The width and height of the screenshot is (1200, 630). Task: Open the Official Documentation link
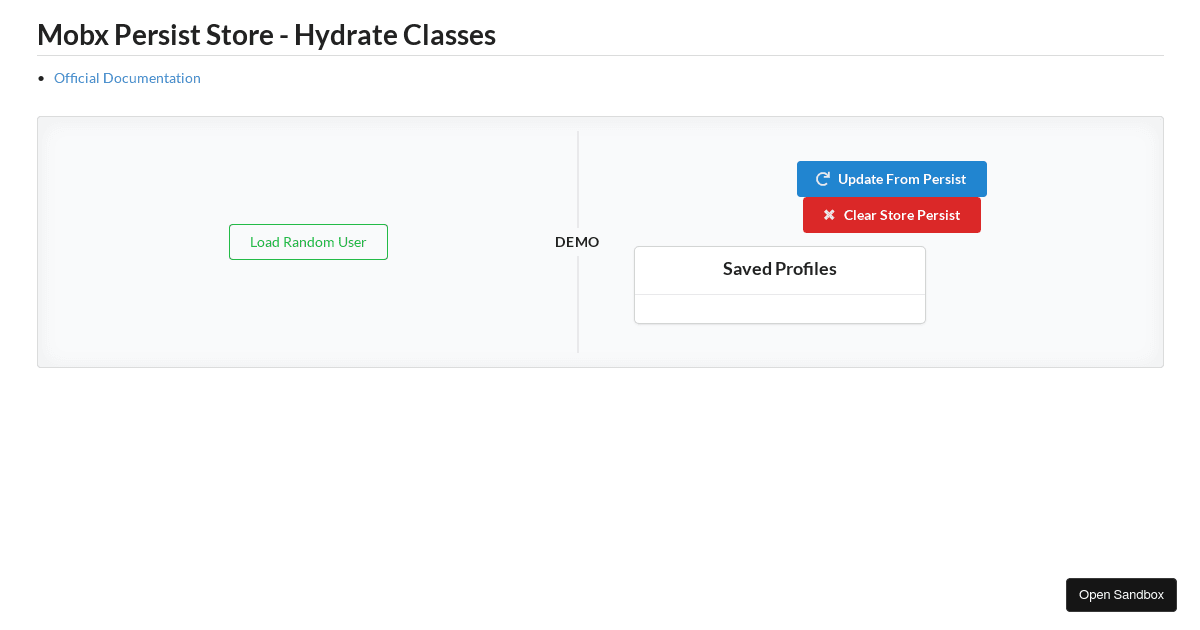(x=127, y=78)
